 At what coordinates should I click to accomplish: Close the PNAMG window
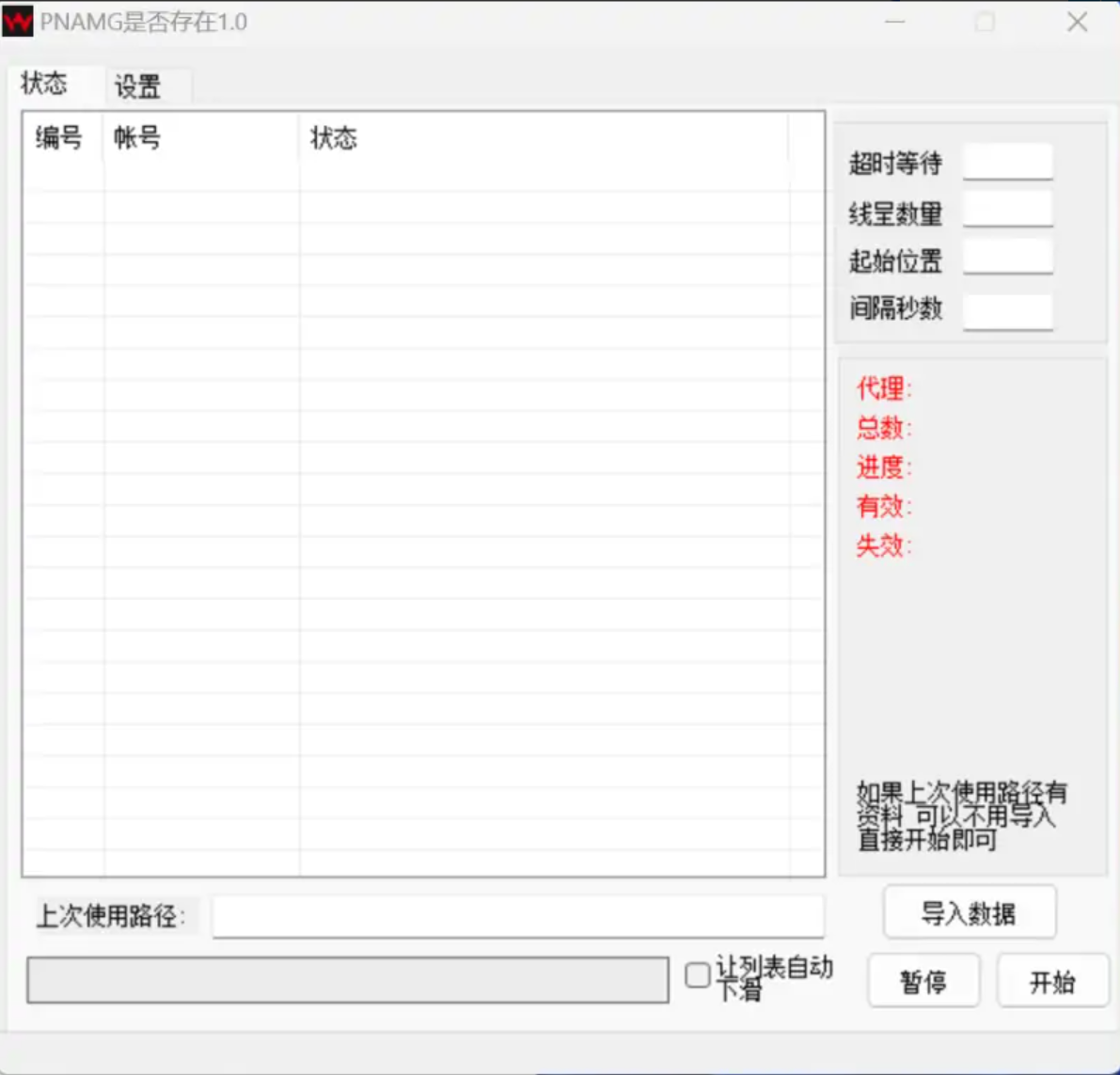pos(1077,23)
